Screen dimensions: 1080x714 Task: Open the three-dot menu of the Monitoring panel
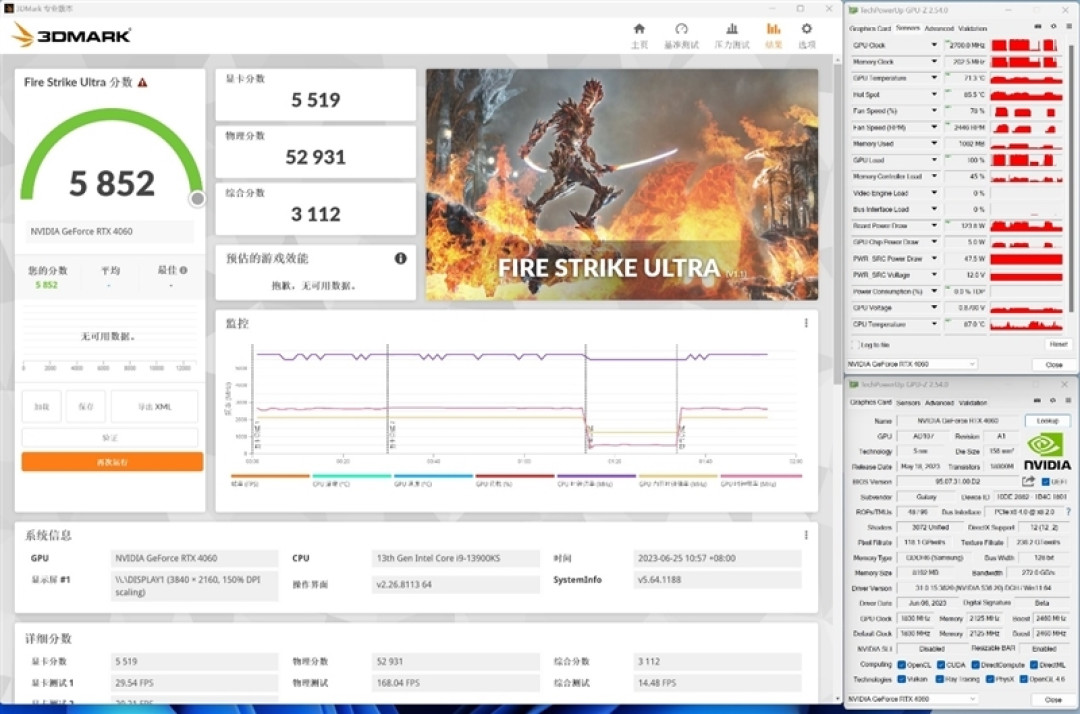806,323
